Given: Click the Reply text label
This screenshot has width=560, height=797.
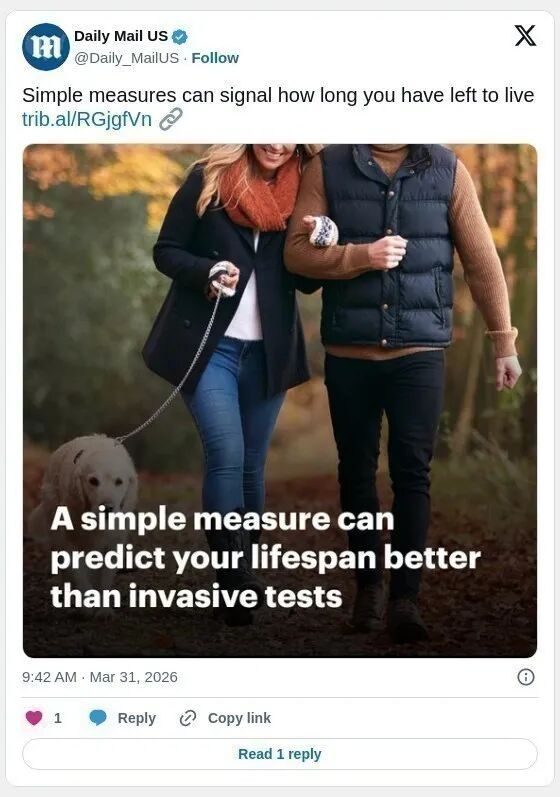Looking at the screenshot, I should [137, 718].
